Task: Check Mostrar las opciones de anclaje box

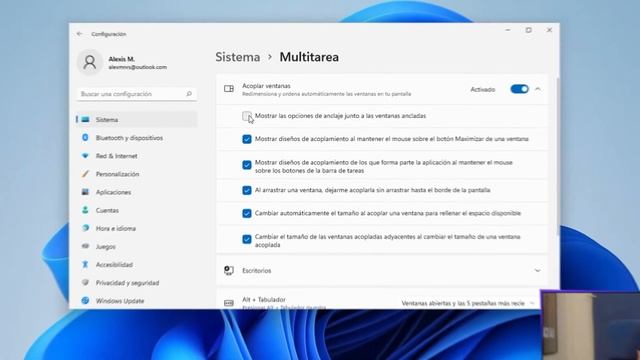Action: (x=247, y=116)
